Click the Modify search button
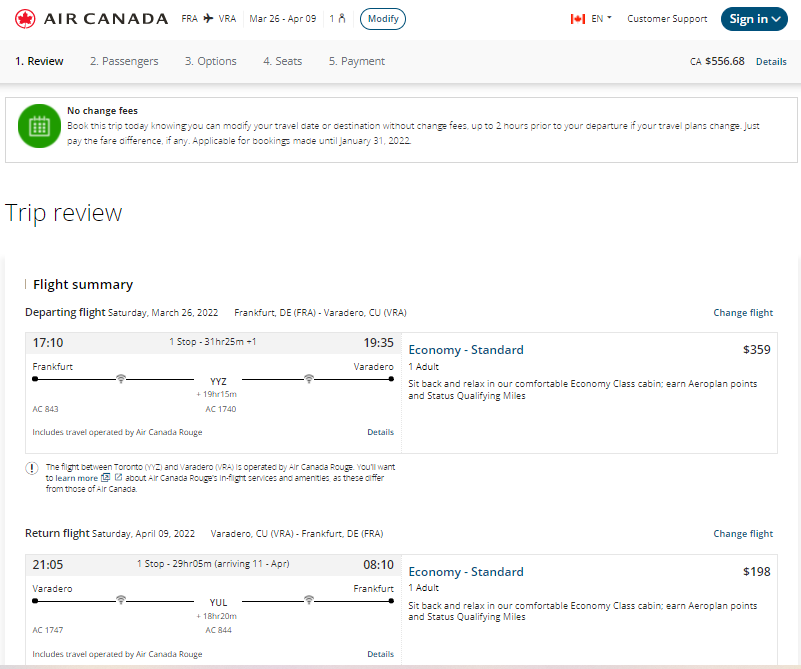 point(383,19)
